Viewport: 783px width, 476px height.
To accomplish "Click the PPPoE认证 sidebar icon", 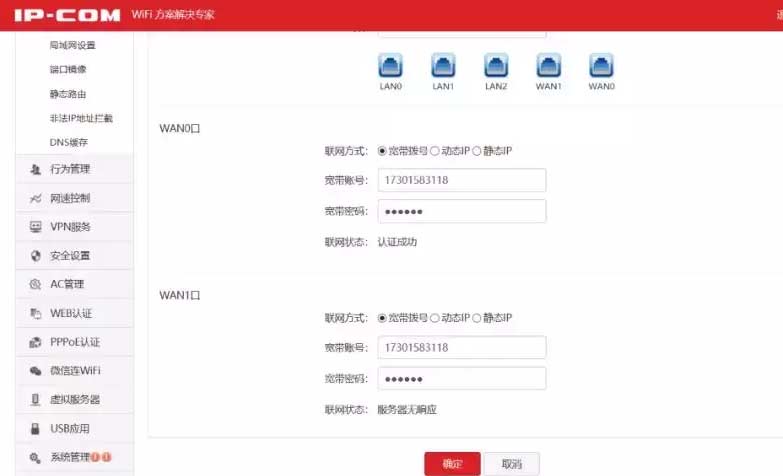I will [x=35, y=342].
